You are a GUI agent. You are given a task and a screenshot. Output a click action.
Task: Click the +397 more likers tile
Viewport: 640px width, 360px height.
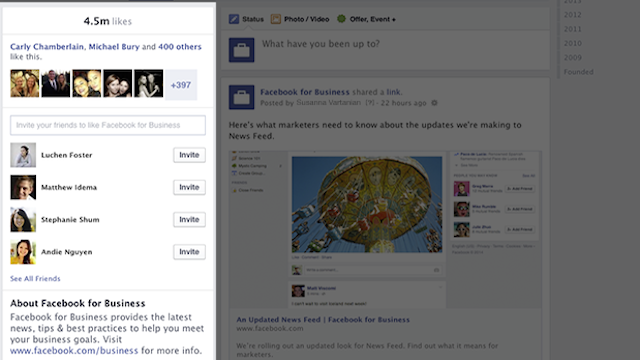tap(181, 85)
